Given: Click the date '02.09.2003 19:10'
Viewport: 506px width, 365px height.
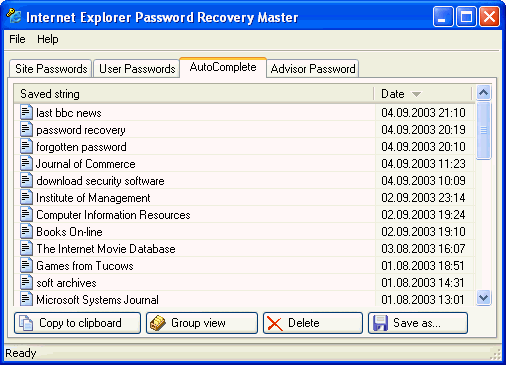Looking at the screenshot, I should (x=423, y=232).
